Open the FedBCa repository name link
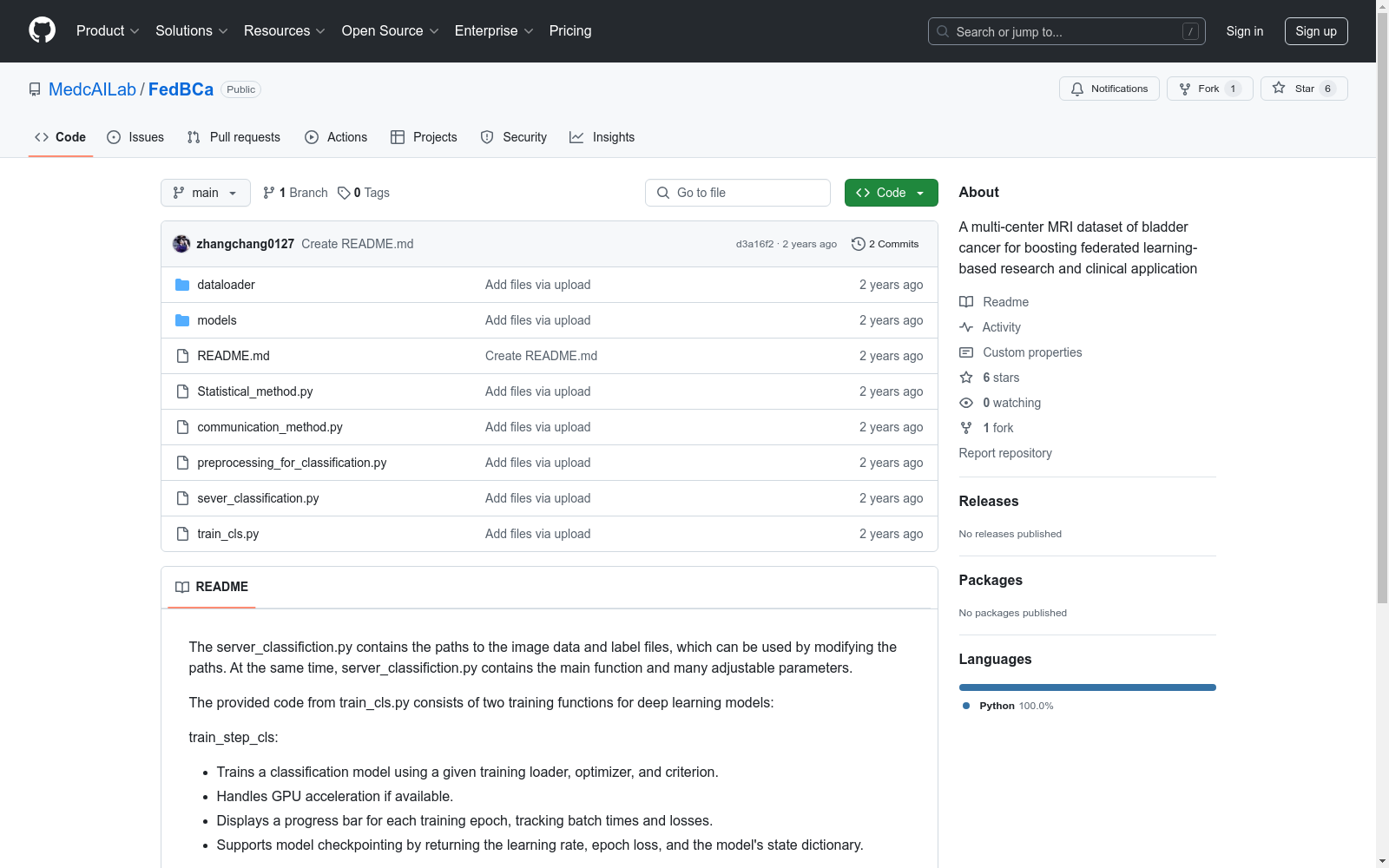Viewport: 1389px width, 868px height. tap(181, 89)
